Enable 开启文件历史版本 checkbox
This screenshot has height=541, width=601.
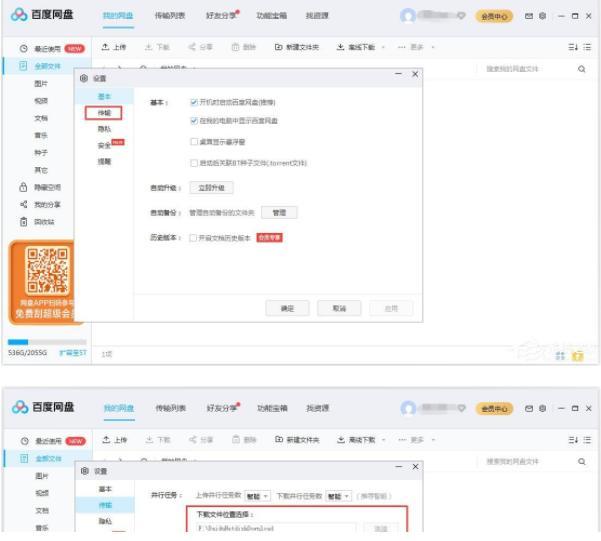click(193, 238)
